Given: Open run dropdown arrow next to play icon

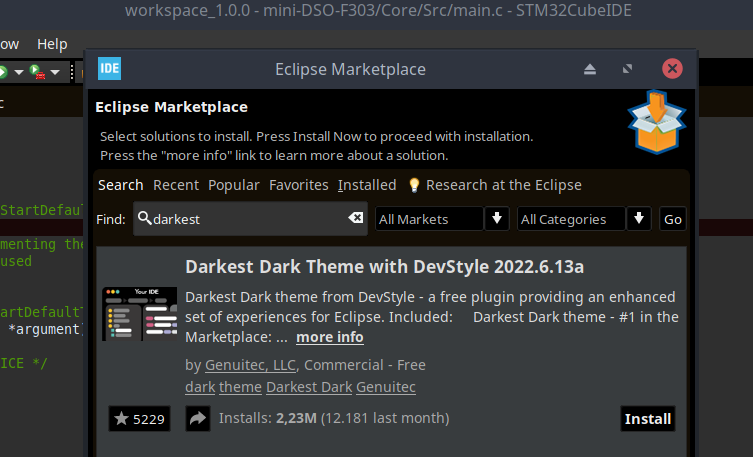Looking at the screenshot, I should [x=19, y=72].
